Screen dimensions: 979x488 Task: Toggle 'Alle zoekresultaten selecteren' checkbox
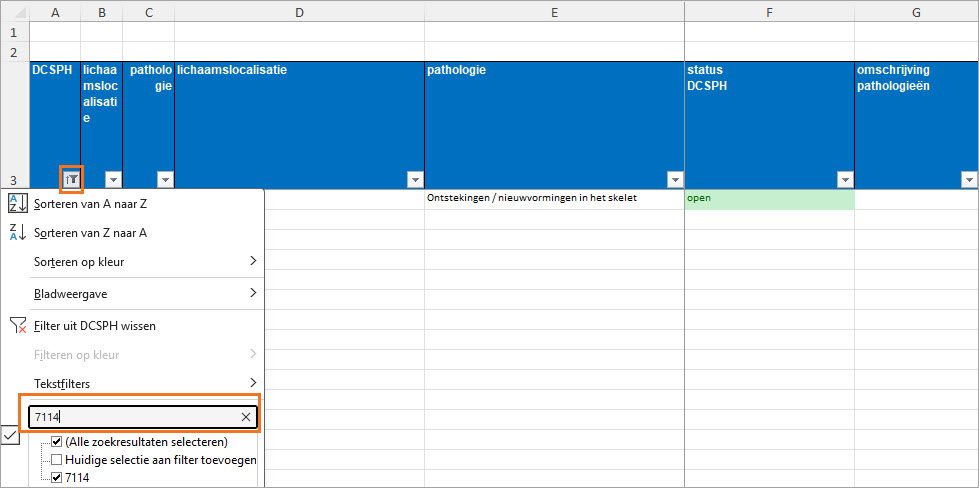[57, 442]
